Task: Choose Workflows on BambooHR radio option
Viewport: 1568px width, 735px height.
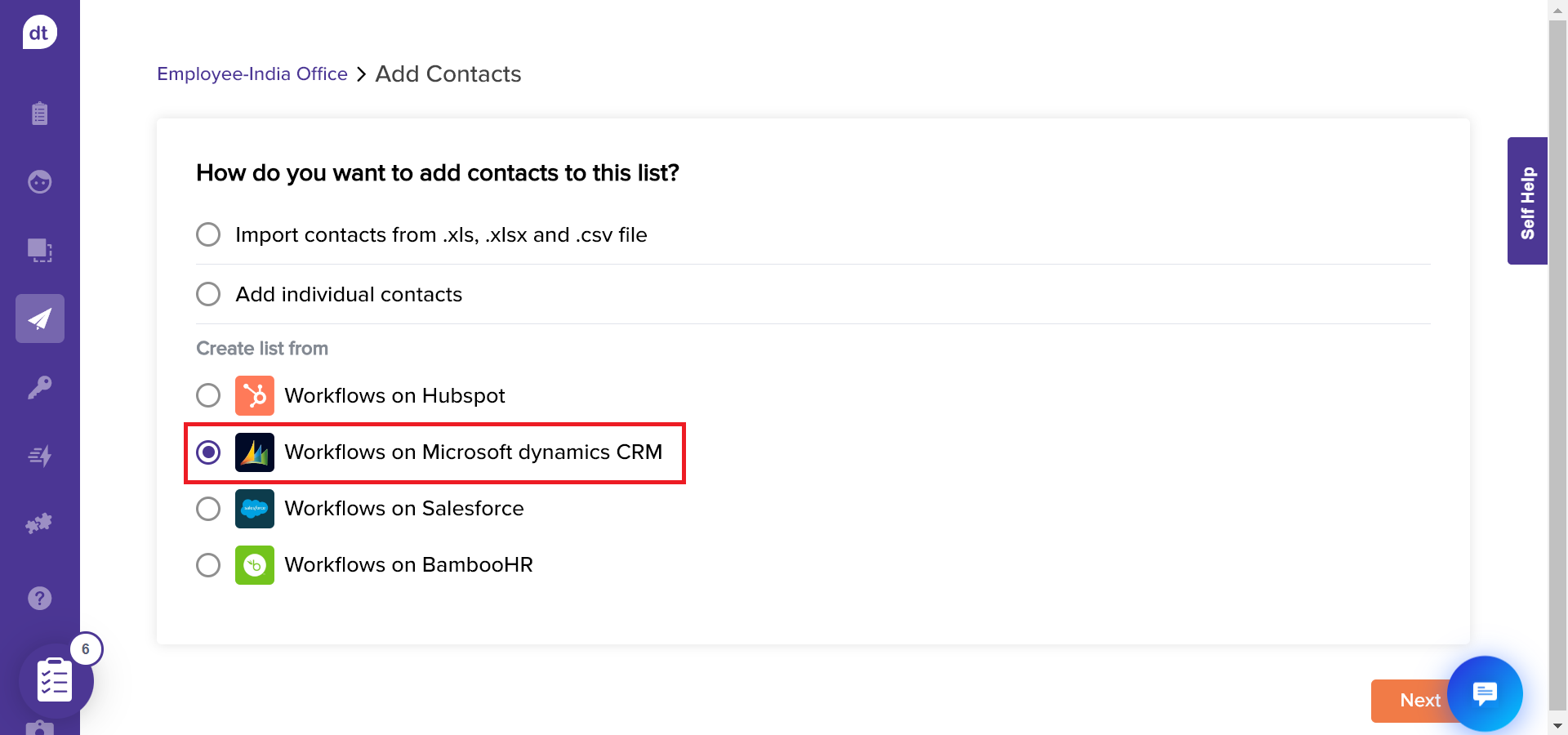Action: click(x=208, y=565)
